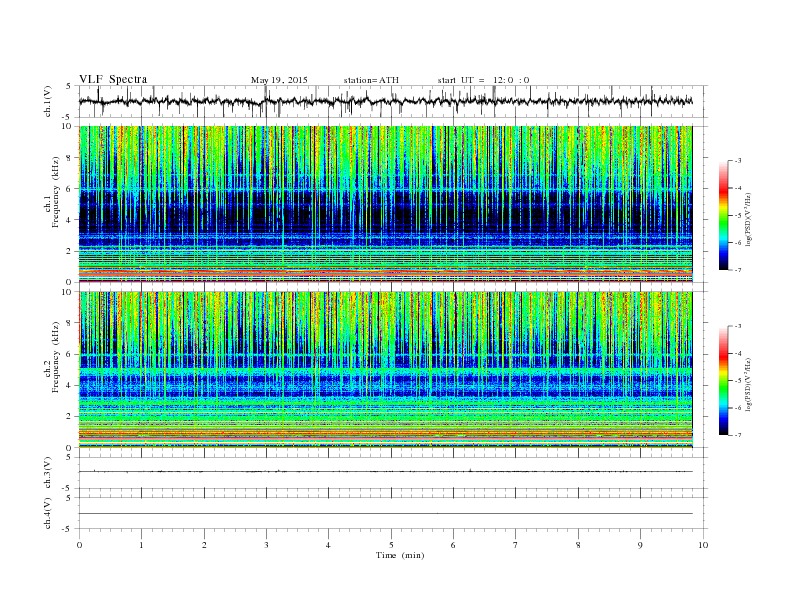Click time axis tick label "6"

(453, 545)
